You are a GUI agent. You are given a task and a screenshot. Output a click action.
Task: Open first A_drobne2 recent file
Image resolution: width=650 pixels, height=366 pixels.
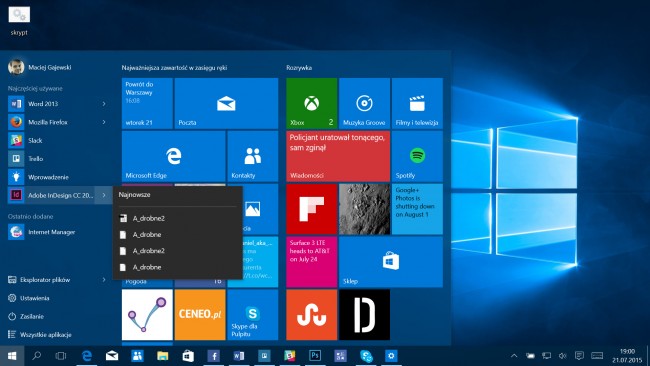click(178, 218)
